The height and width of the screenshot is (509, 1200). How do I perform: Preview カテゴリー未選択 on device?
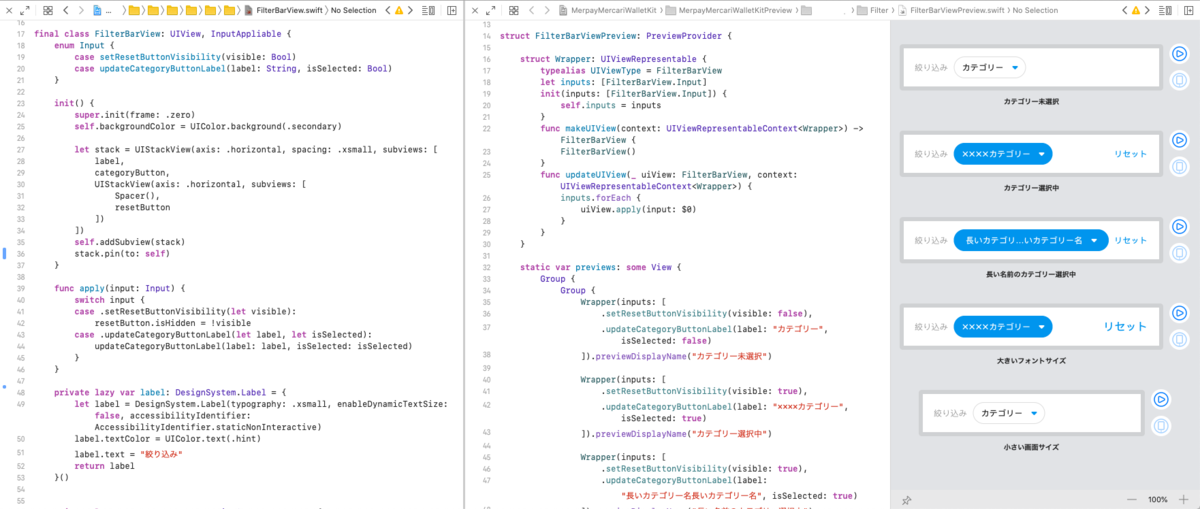(1181, 79)
